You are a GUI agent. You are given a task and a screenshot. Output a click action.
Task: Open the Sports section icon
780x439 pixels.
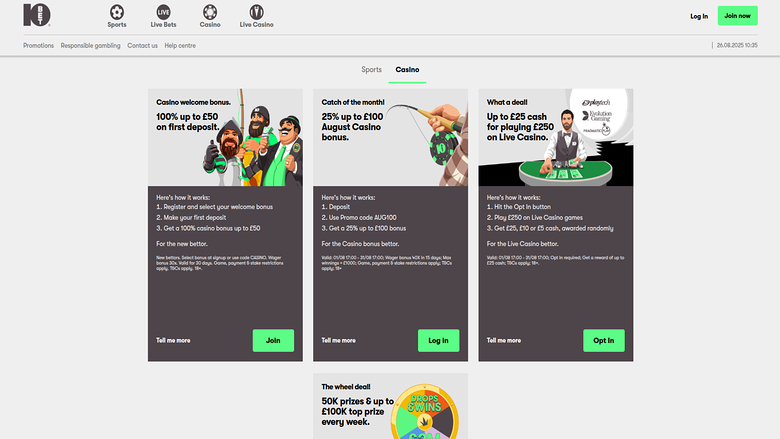[117, 16]
